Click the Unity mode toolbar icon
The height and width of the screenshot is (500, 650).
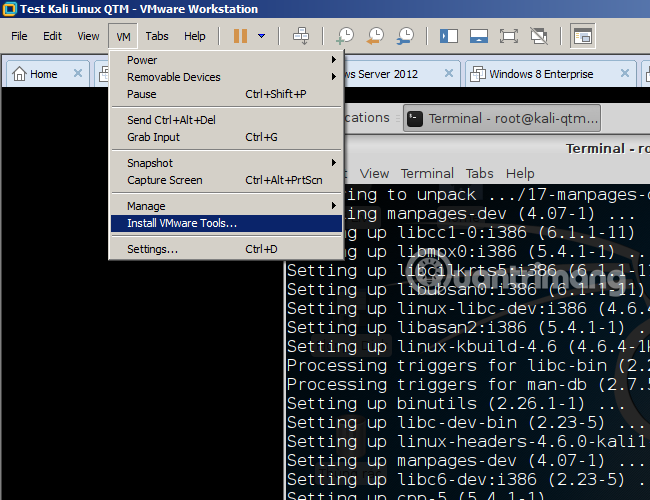click(539, 36)
